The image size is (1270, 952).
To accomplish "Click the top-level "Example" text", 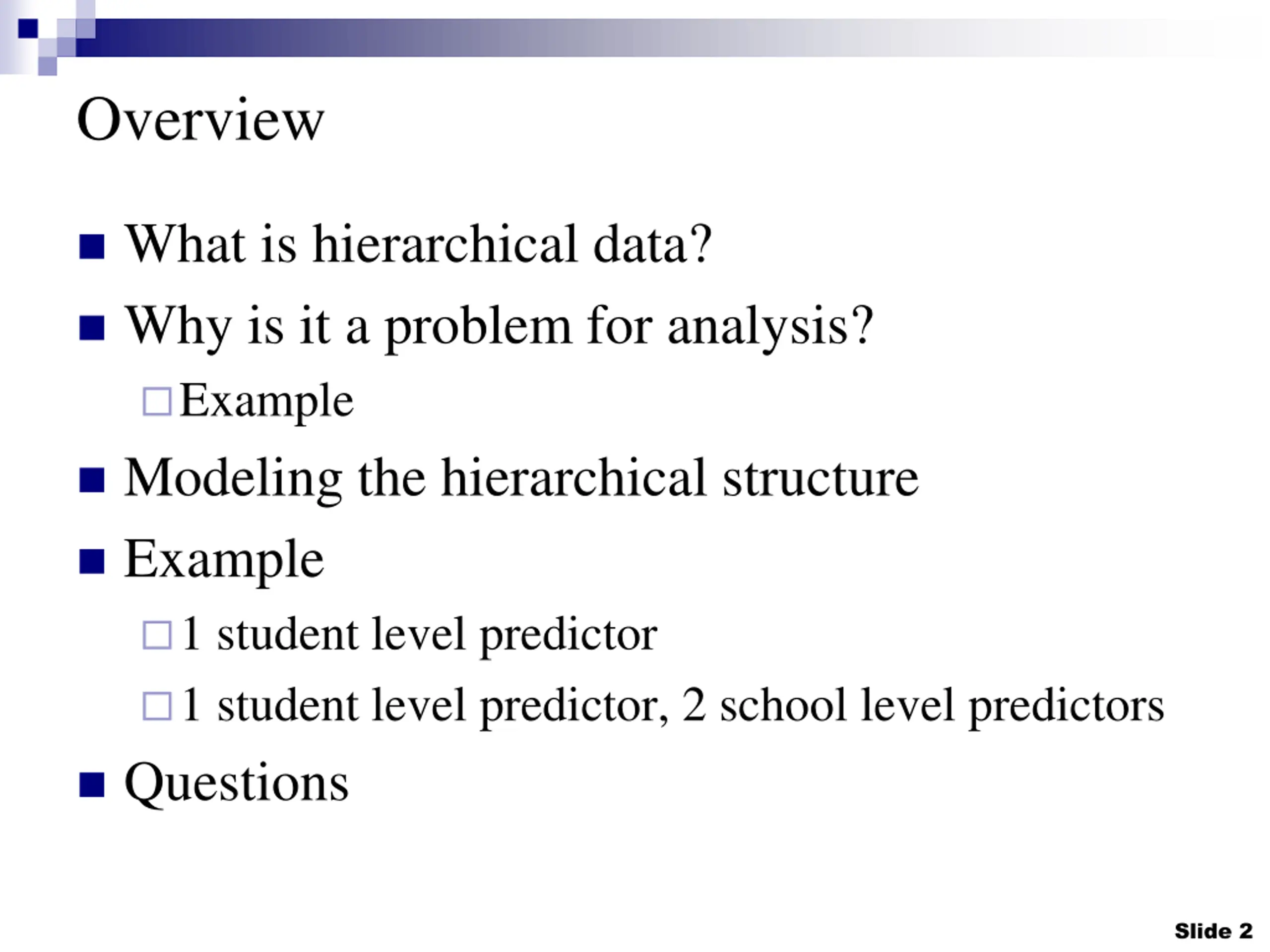I will pos(224,559).
